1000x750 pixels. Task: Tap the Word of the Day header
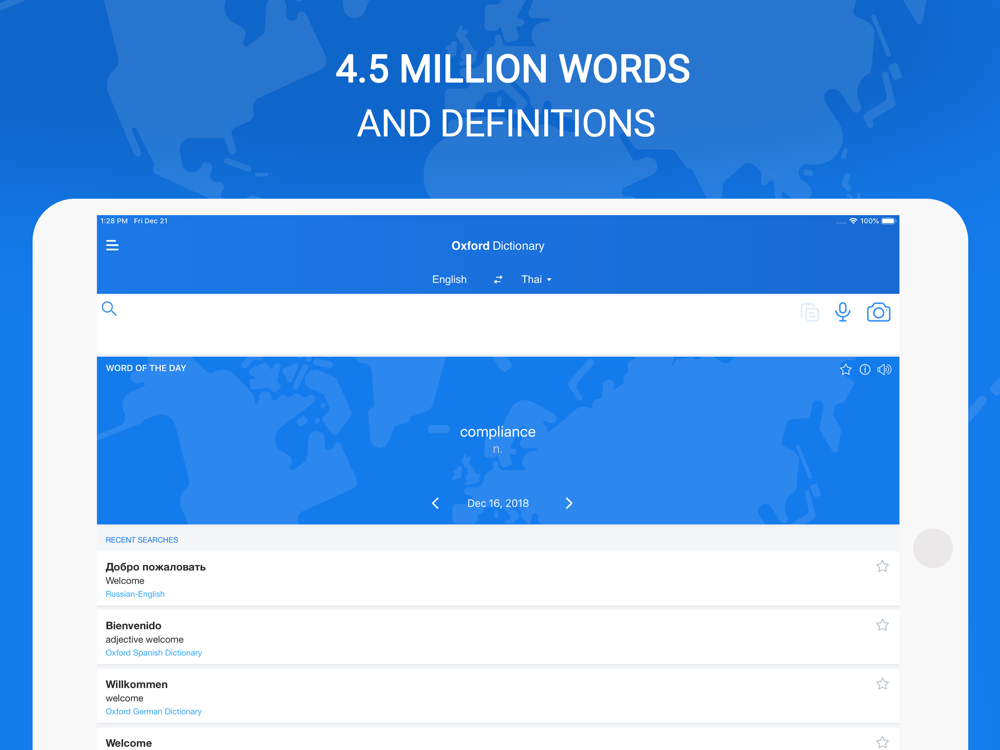(146, 368)
